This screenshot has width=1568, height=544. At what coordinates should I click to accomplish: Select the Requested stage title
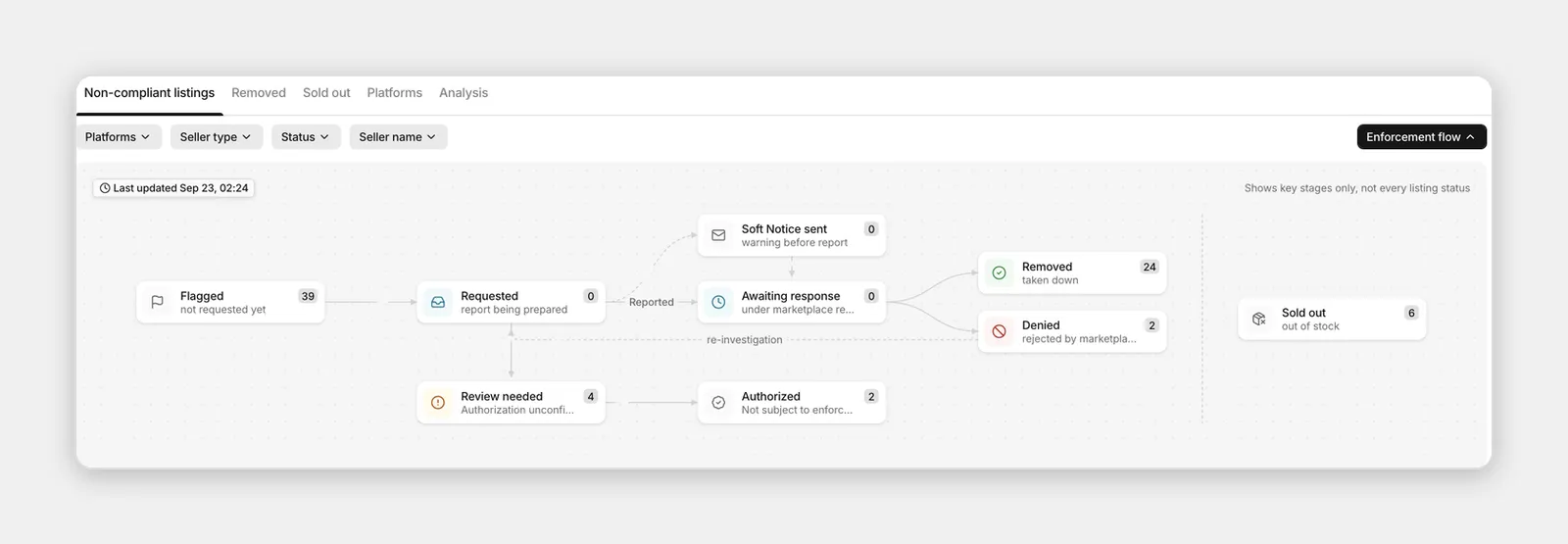point(489,296)
